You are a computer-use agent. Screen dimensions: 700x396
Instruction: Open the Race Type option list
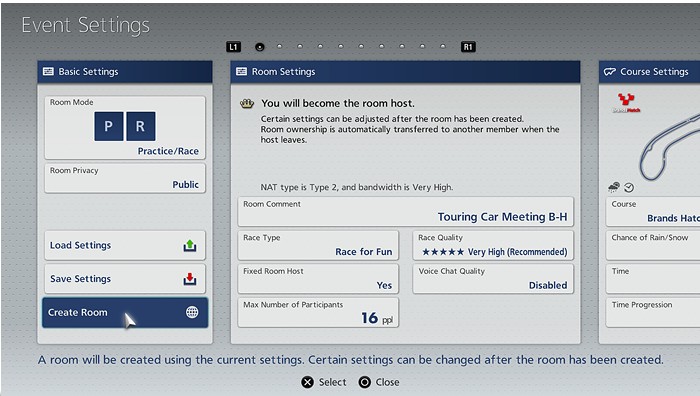(x=318, y=245)
